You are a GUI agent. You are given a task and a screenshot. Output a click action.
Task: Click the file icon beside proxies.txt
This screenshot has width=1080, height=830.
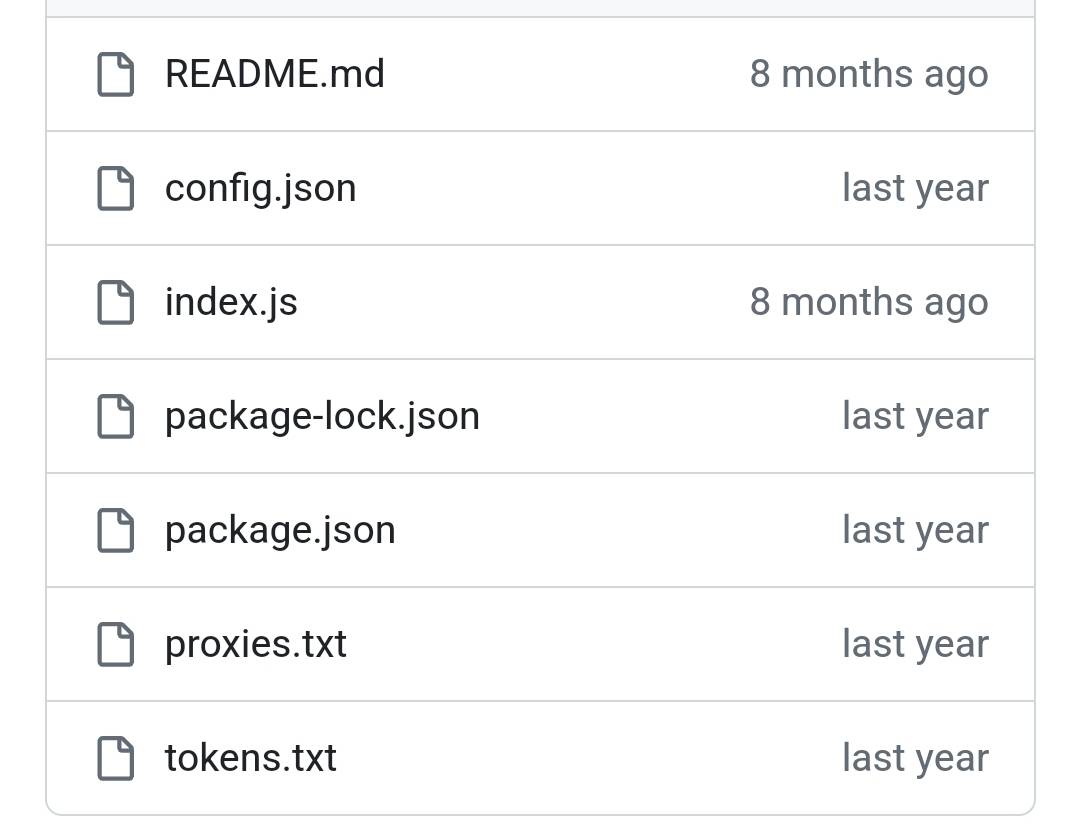pyautogui.click(x=115, y=645)
